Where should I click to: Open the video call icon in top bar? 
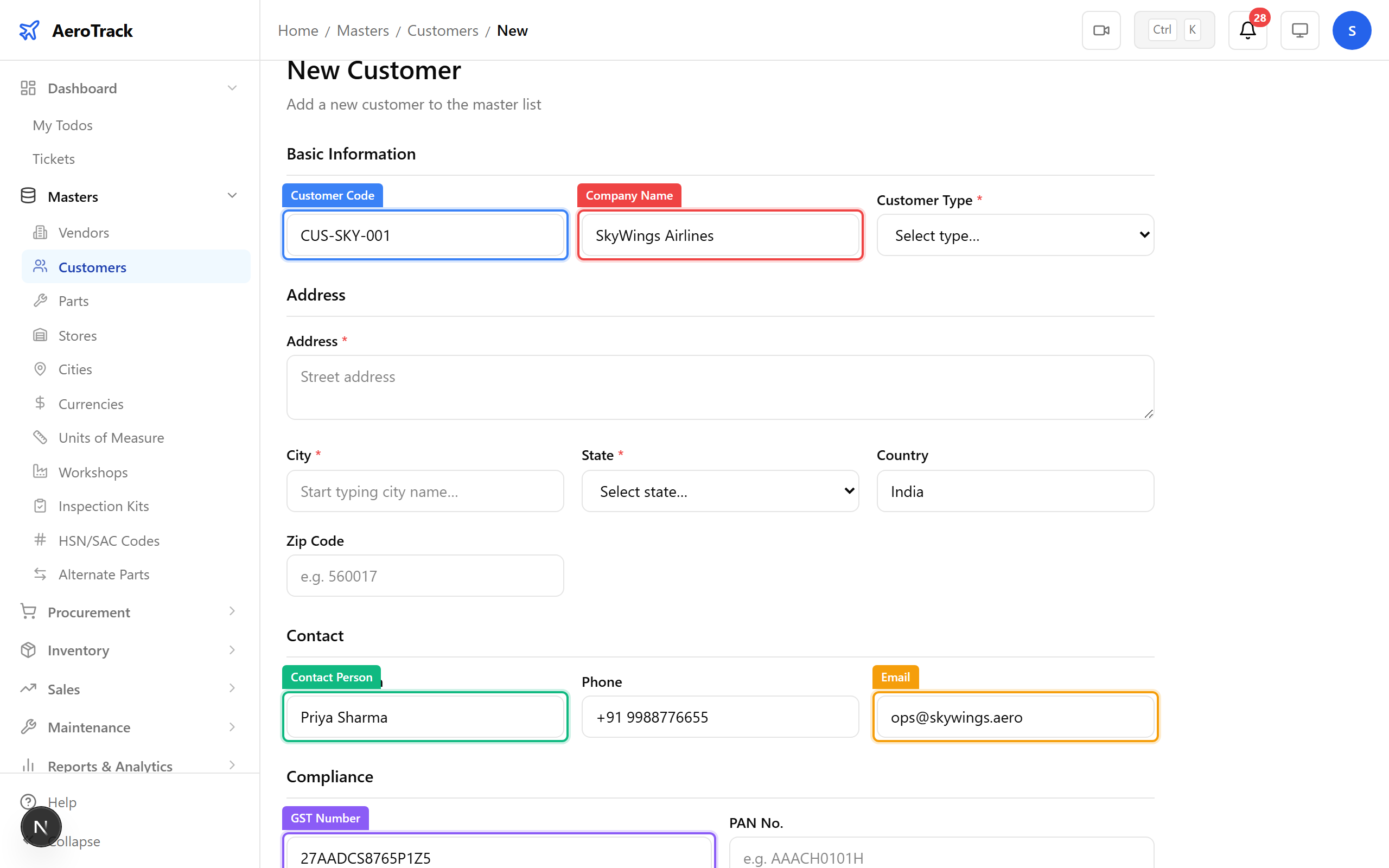[x=1100, y=30]
